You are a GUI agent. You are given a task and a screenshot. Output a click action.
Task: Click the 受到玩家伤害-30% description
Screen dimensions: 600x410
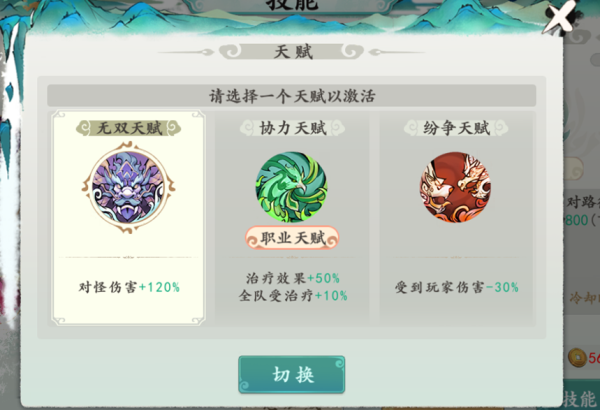coord(457,287)
